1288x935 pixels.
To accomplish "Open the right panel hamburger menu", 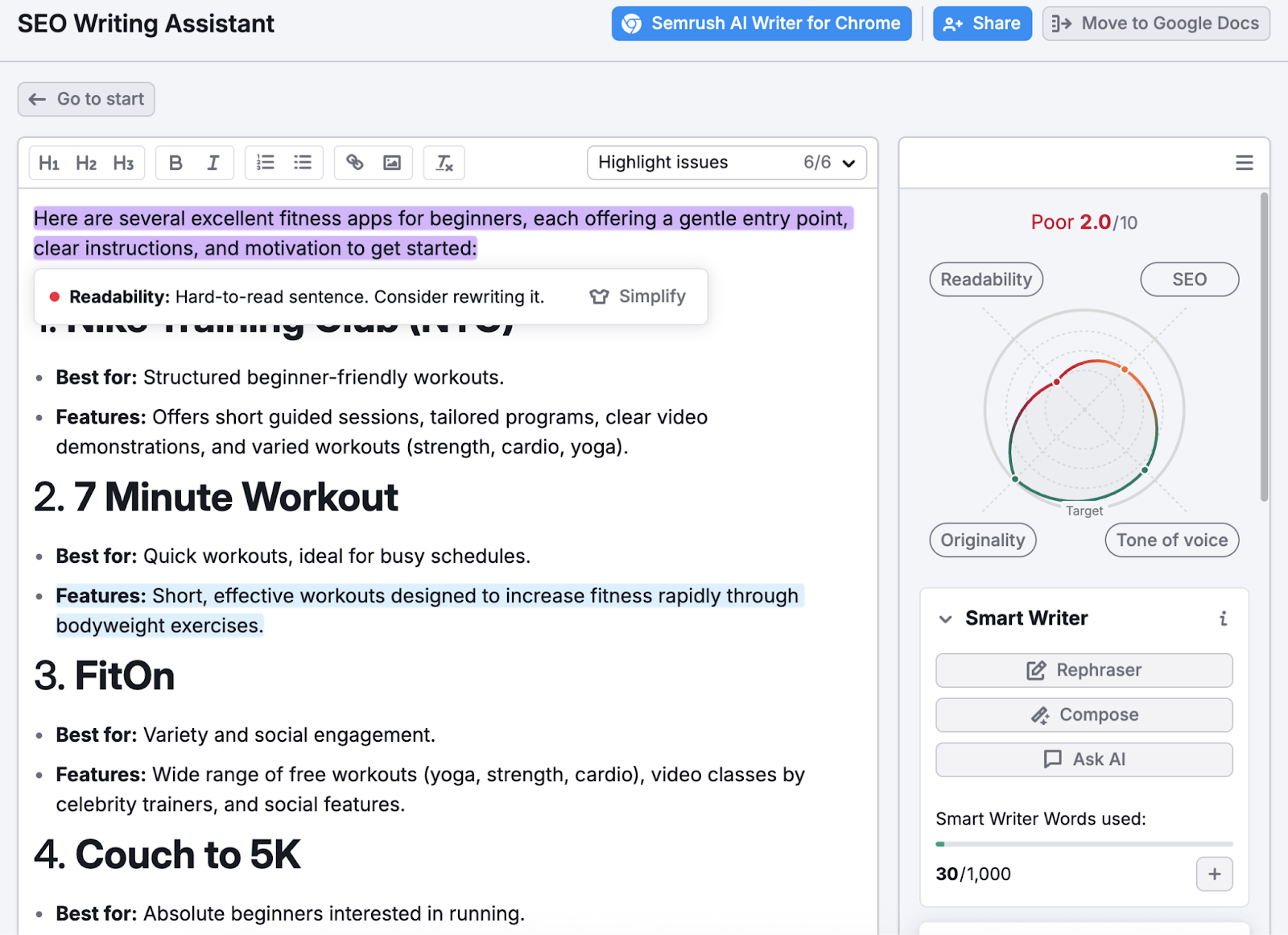I will tap(1245, 162).
